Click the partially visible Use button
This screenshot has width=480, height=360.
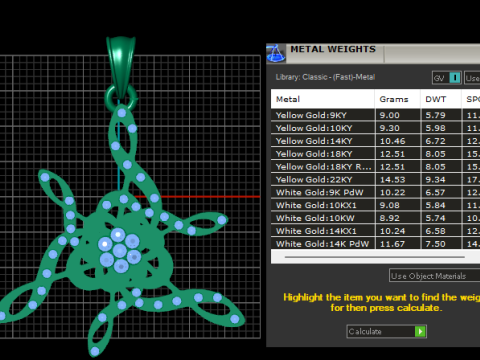[472, 78]
